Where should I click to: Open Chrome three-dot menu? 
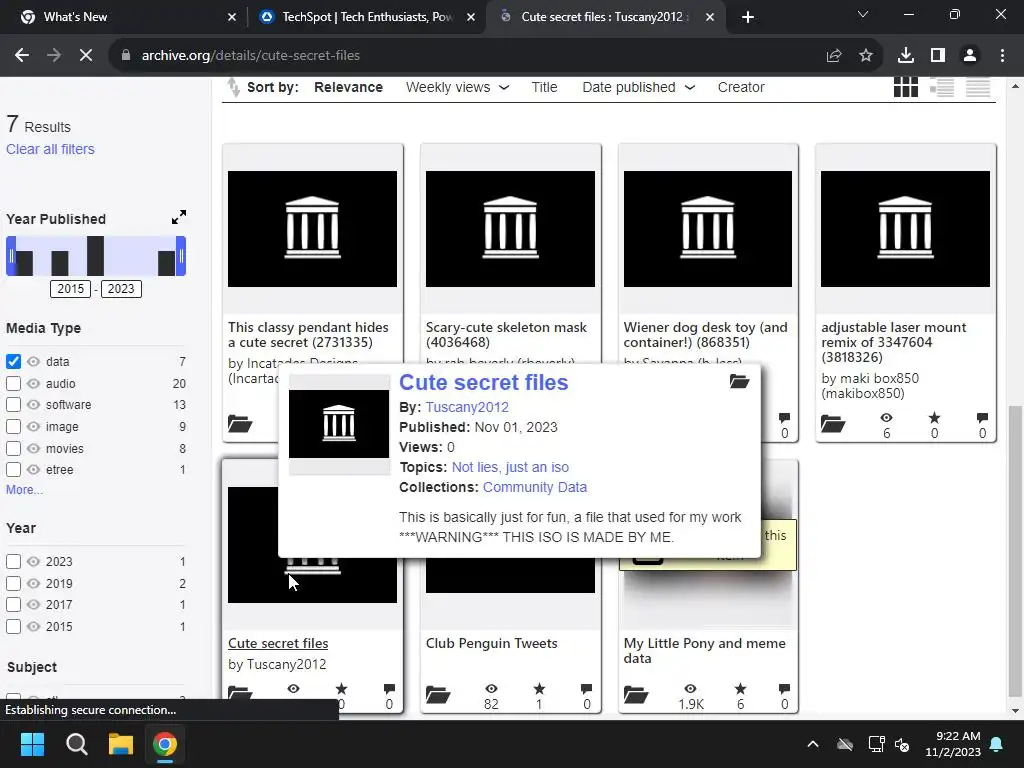coord(1002,56)
